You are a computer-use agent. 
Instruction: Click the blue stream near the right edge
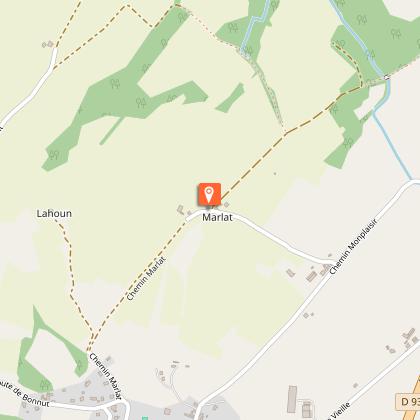coord(392,147)
